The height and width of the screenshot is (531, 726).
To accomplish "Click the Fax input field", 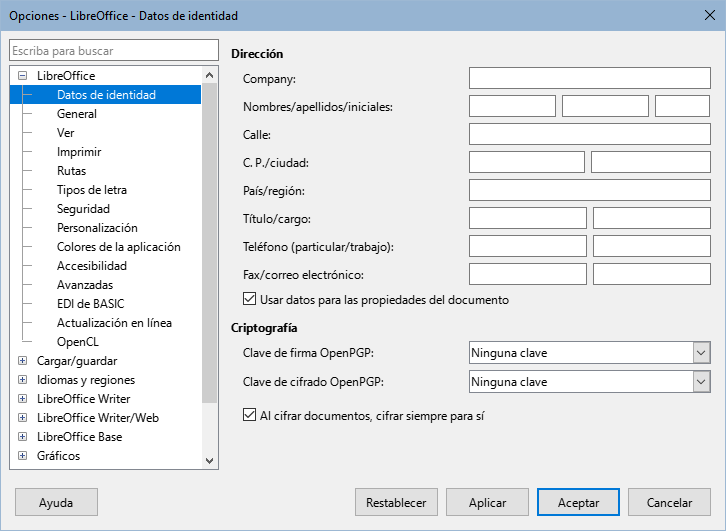I will pyautogui.click(x=528, y=274).
